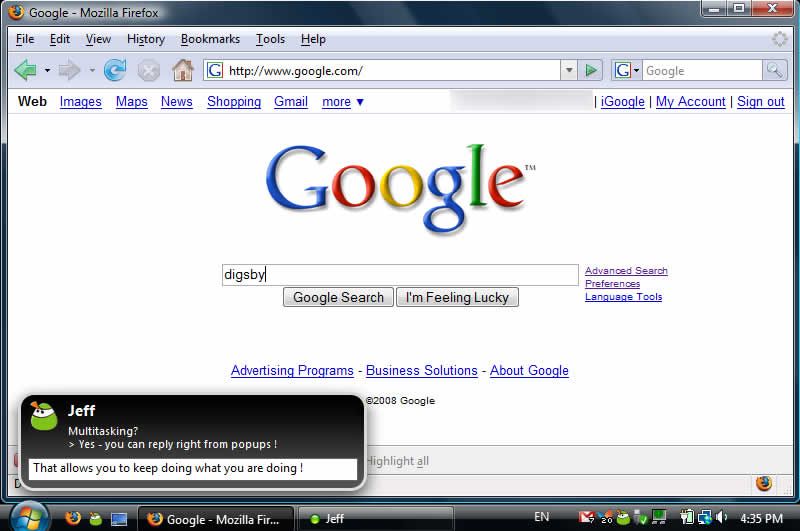
Task: Open the Gmail link
Action: (291, 102)
